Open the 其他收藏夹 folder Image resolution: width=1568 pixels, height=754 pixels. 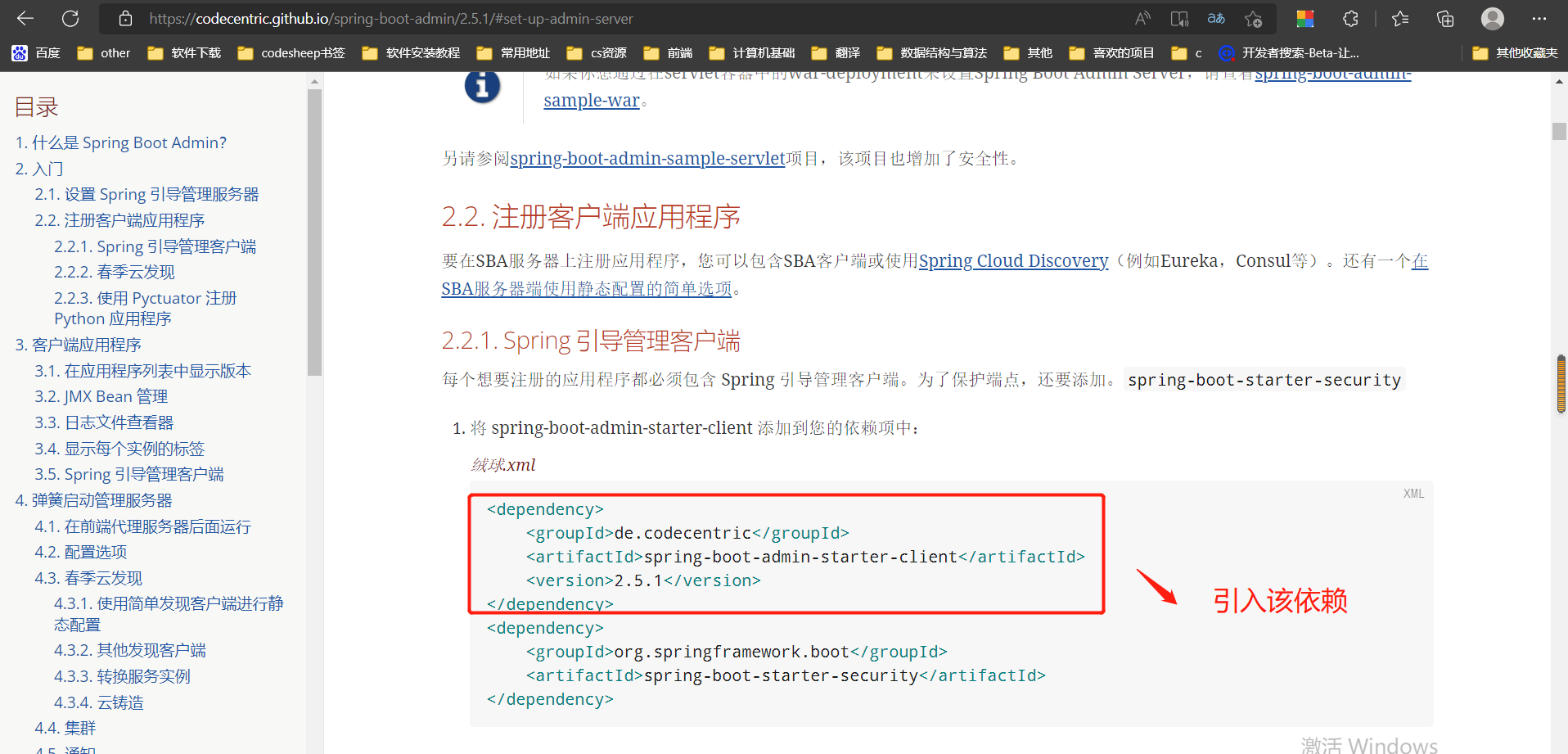[1515, 53]
